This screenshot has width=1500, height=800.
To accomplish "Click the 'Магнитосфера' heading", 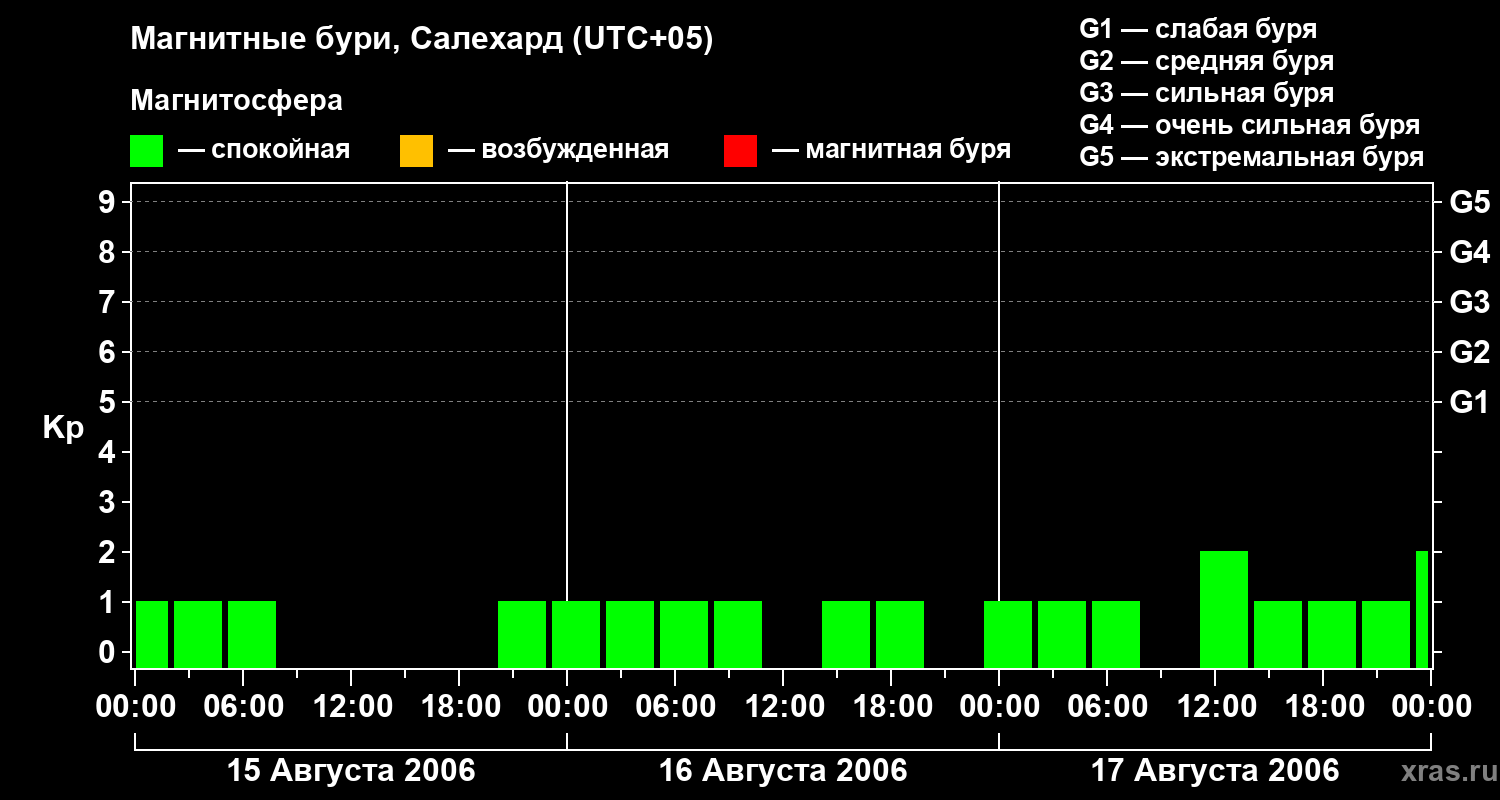I will (x=236, y=101).
